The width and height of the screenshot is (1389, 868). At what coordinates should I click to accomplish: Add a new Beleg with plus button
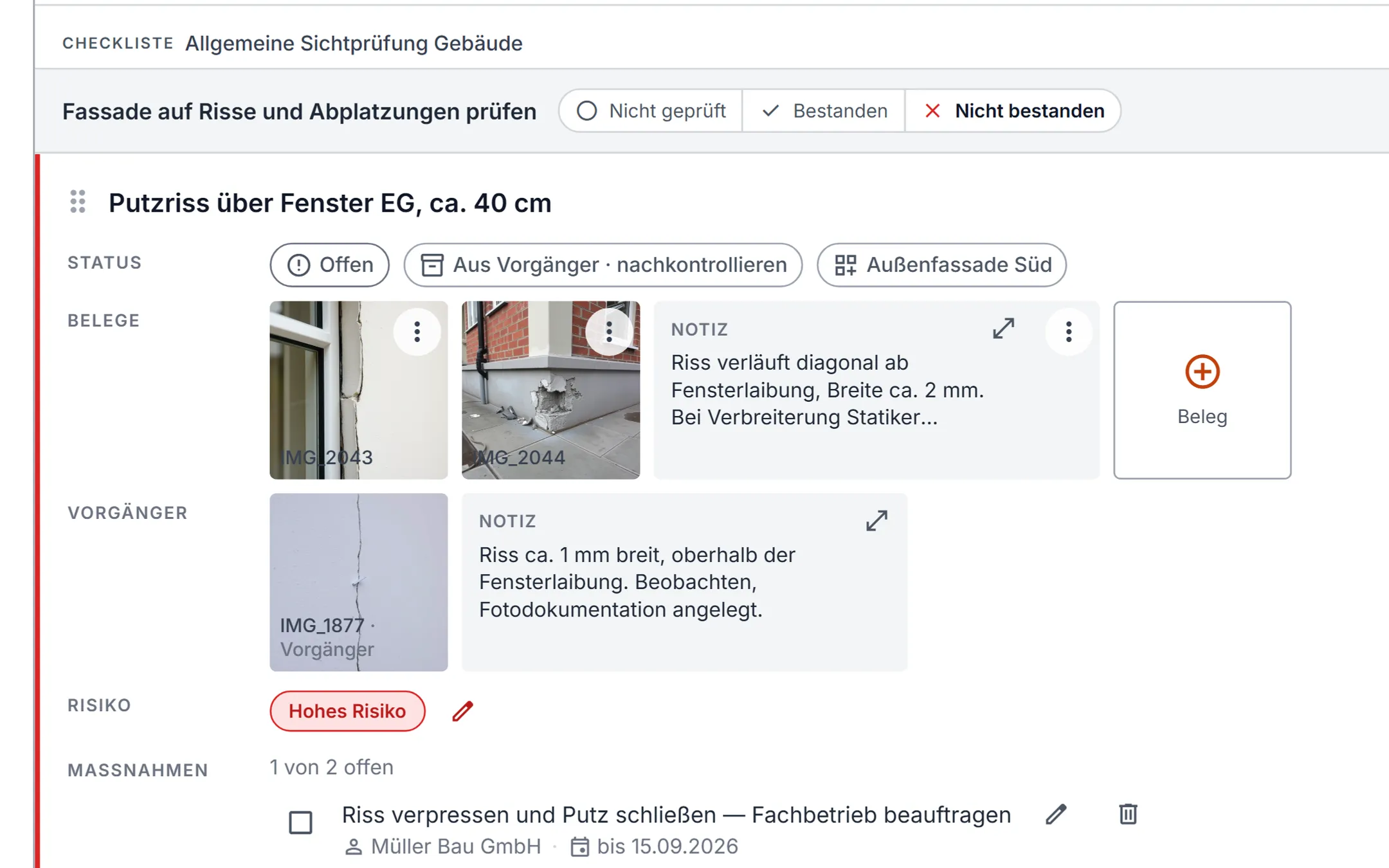pos(1202,390)
